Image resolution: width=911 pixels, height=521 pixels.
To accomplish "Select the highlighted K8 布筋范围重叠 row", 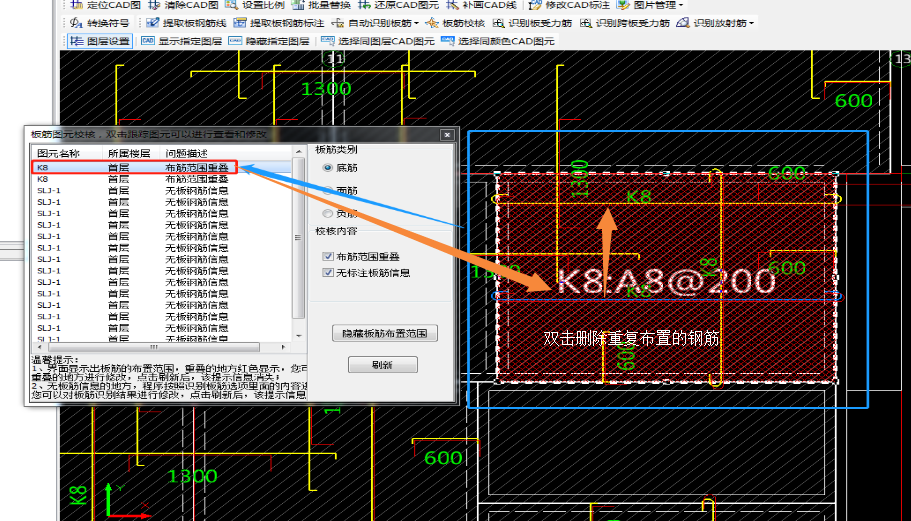I will (134, 167).
